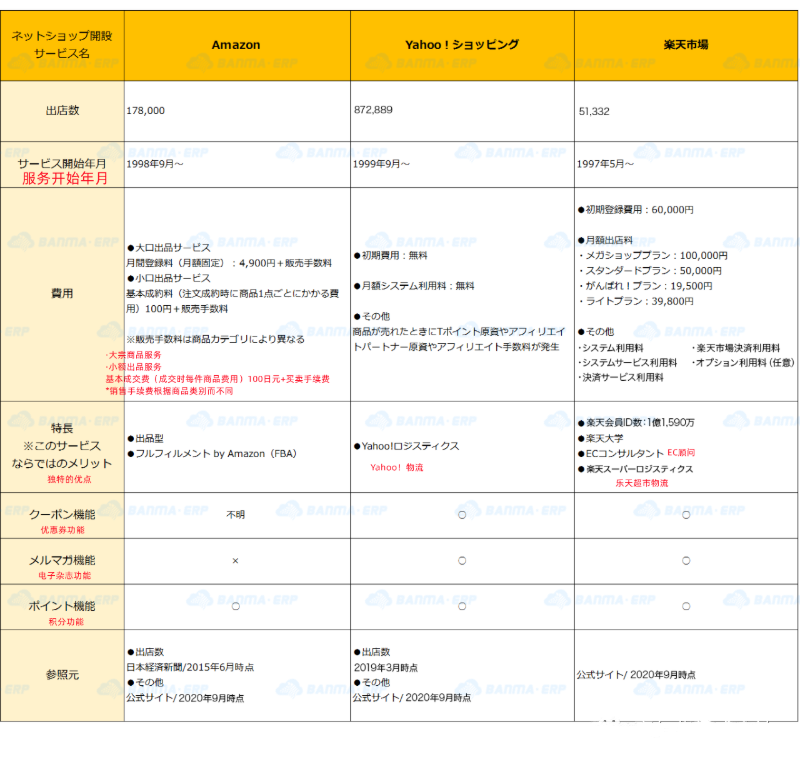Click Rakuten circle mark in クーポン機能 row

(686, 515)
